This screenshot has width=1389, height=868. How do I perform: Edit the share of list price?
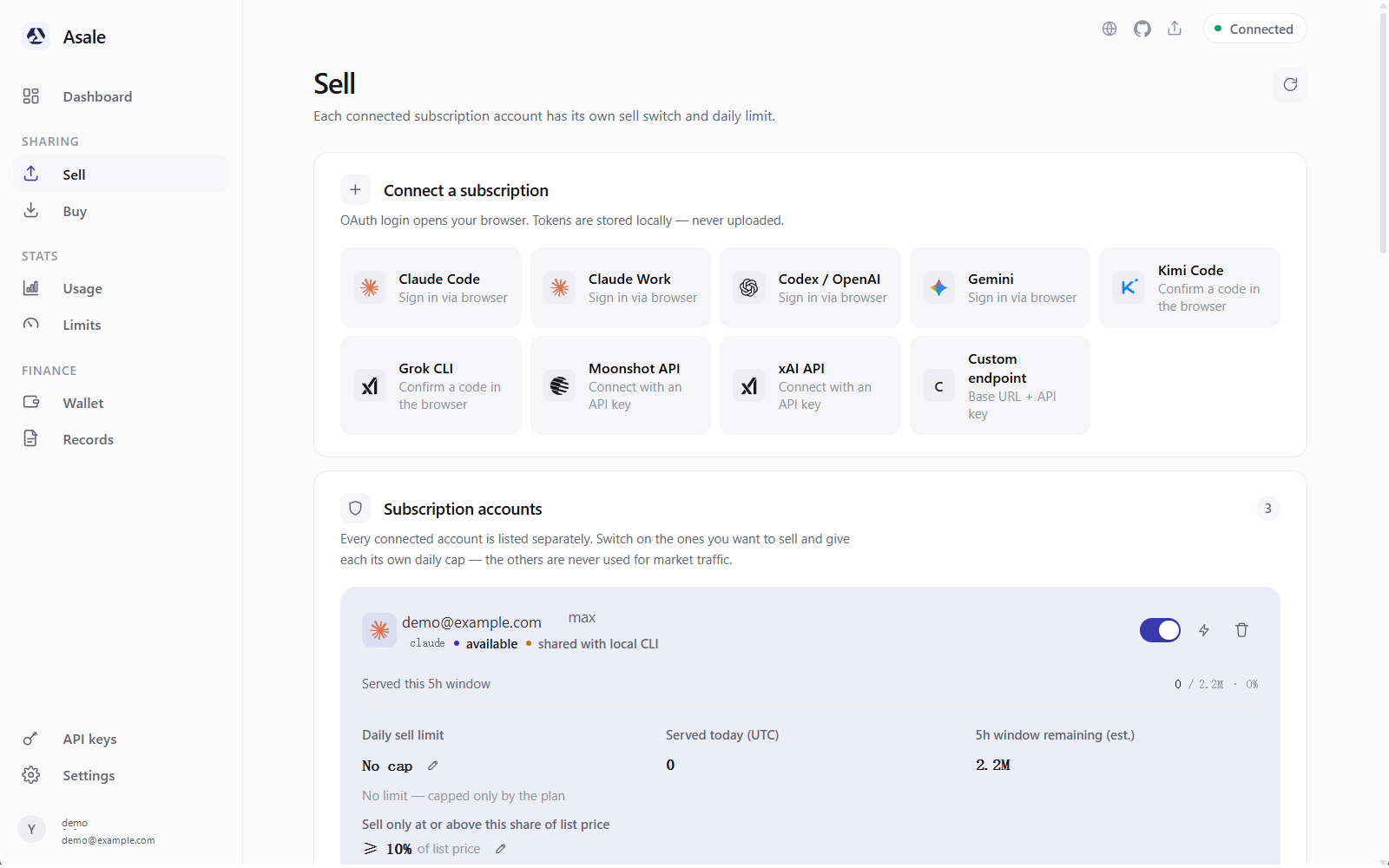tap(501, 849)
